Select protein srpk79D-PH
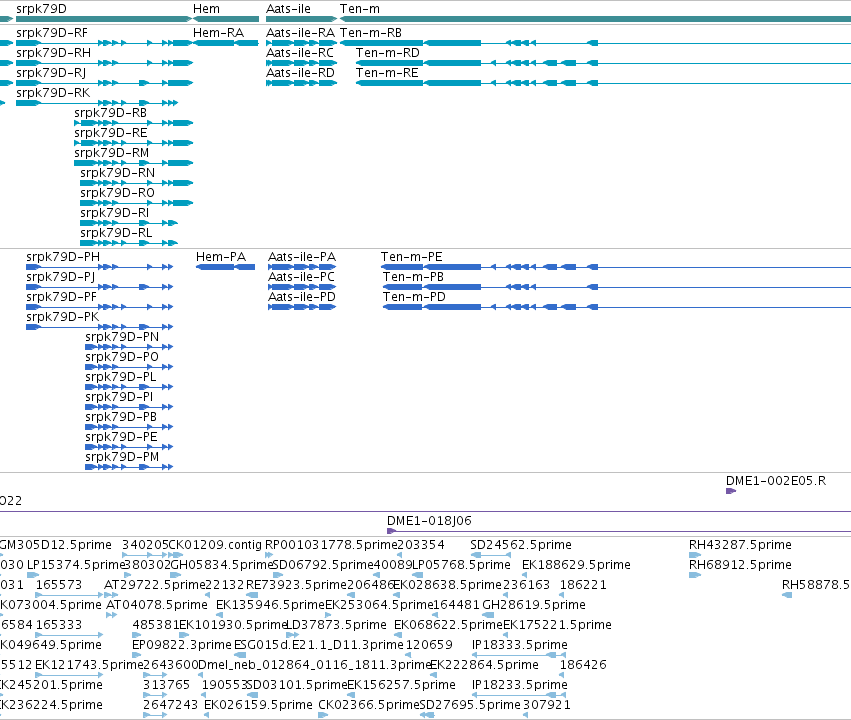This screenshot has height=720, width=851. click(x=63, y=257)
